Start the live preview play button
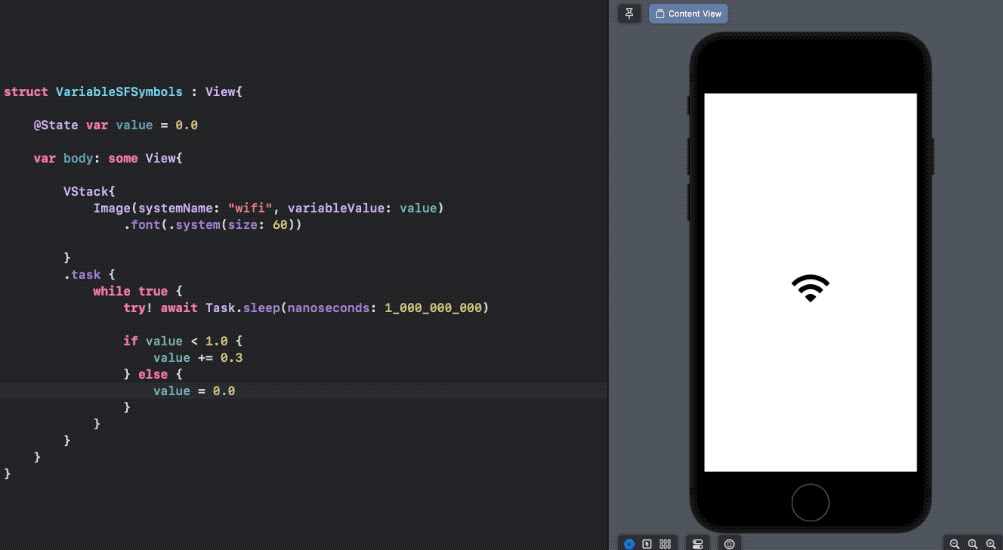This screenshot has width=1003, height=550. coord(629,544)
